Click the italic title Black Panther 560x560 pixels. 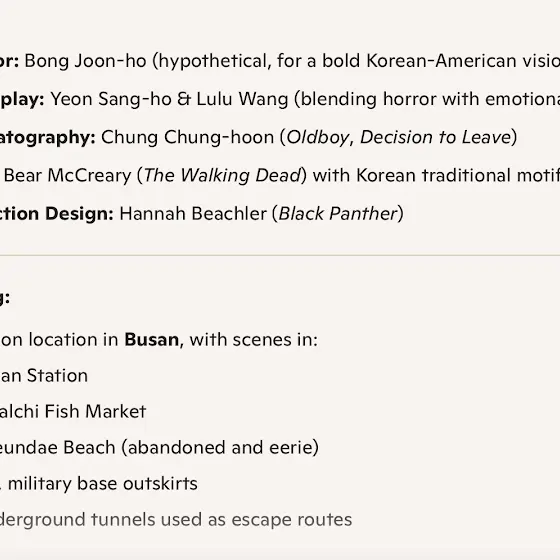pos(338,214)
